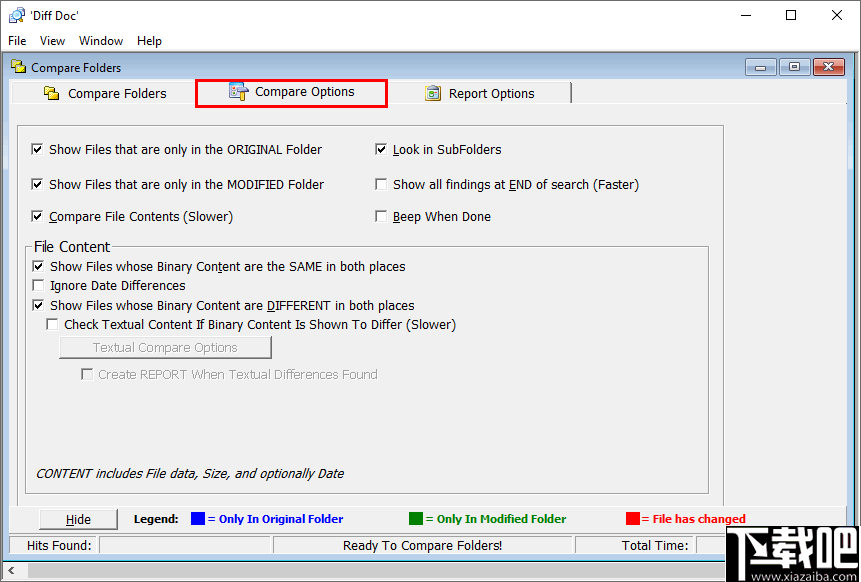Viewport: 861px width, 582px height.
Task: Close the inner Compare Folders window
Action: pyautogui.click(x=829, y=67)
